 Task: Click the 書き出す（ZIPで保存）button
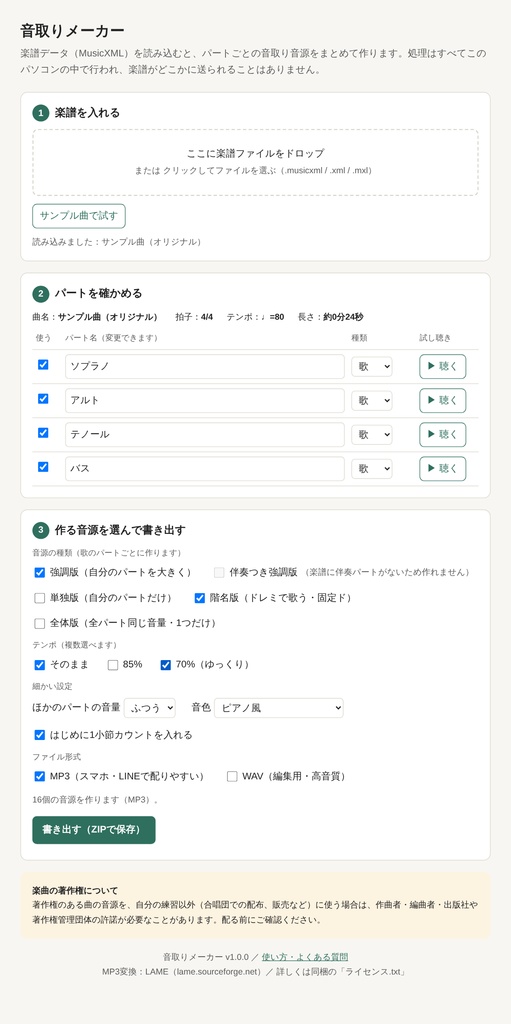click(x=94, y=830)
